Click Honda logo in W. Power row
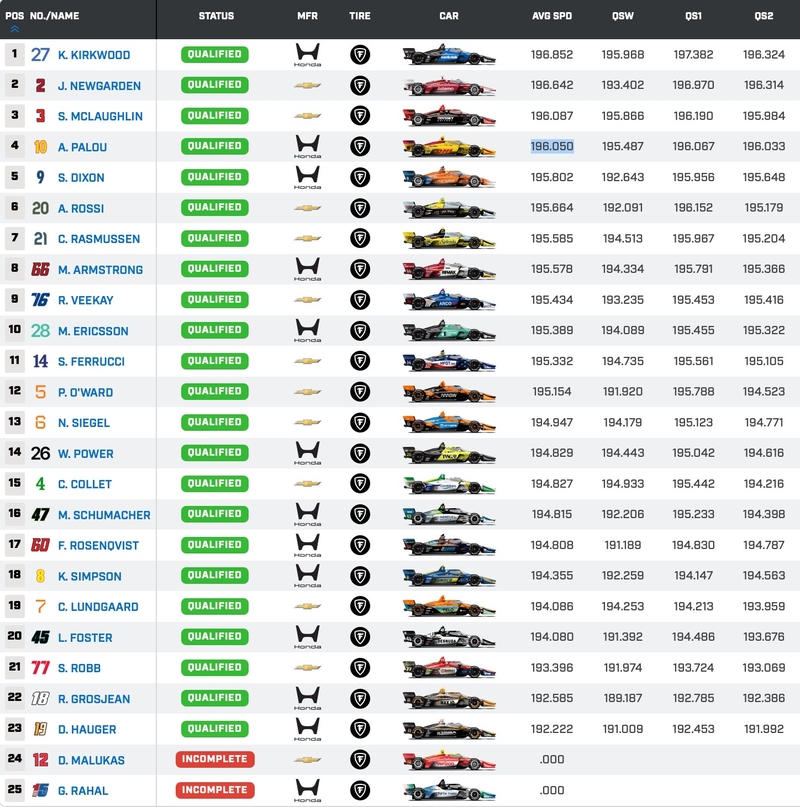 tap(307, 453)
